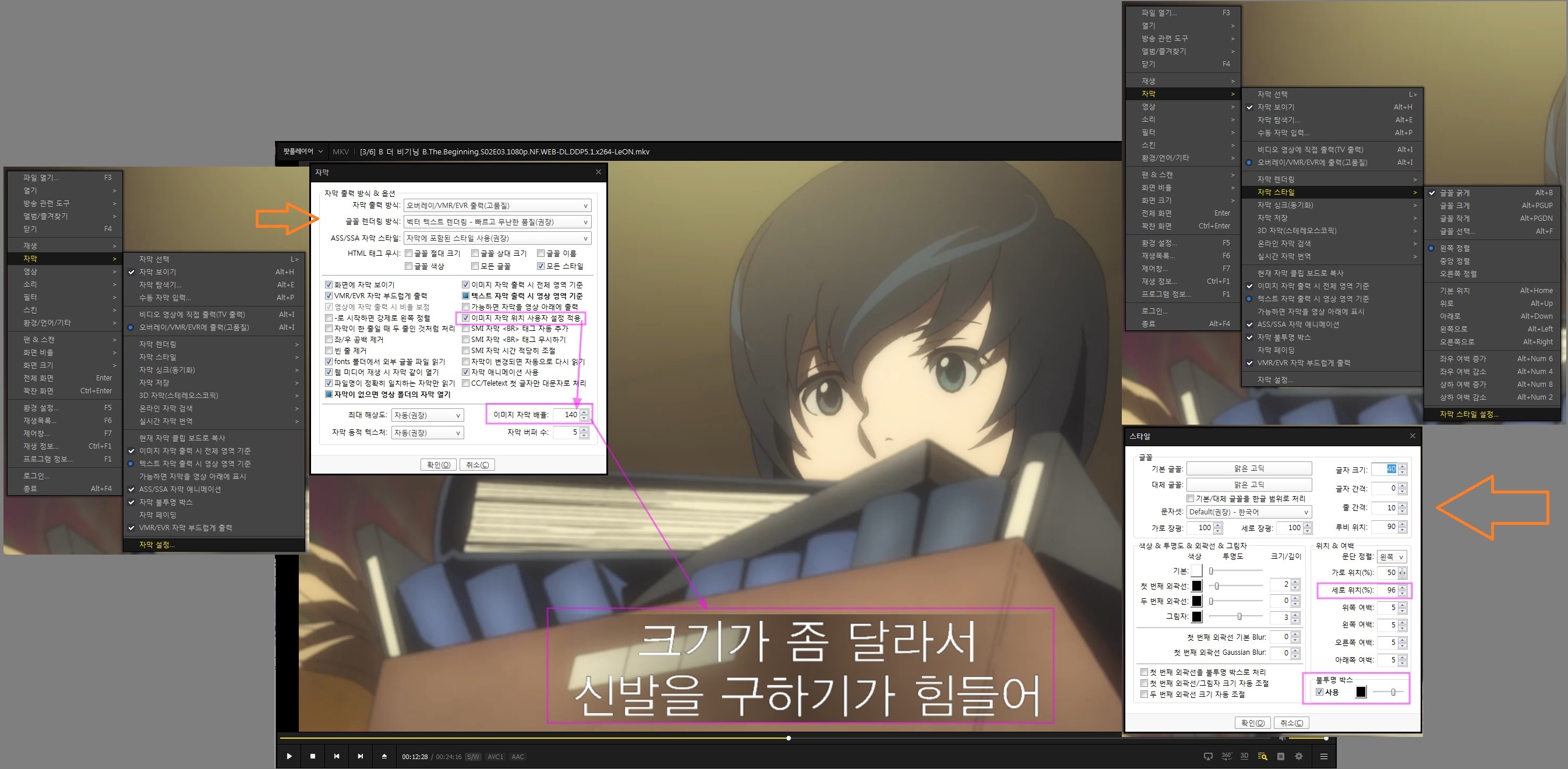Toggle the 3D mode icon

pyautogui.click(x=1244, y=756)
